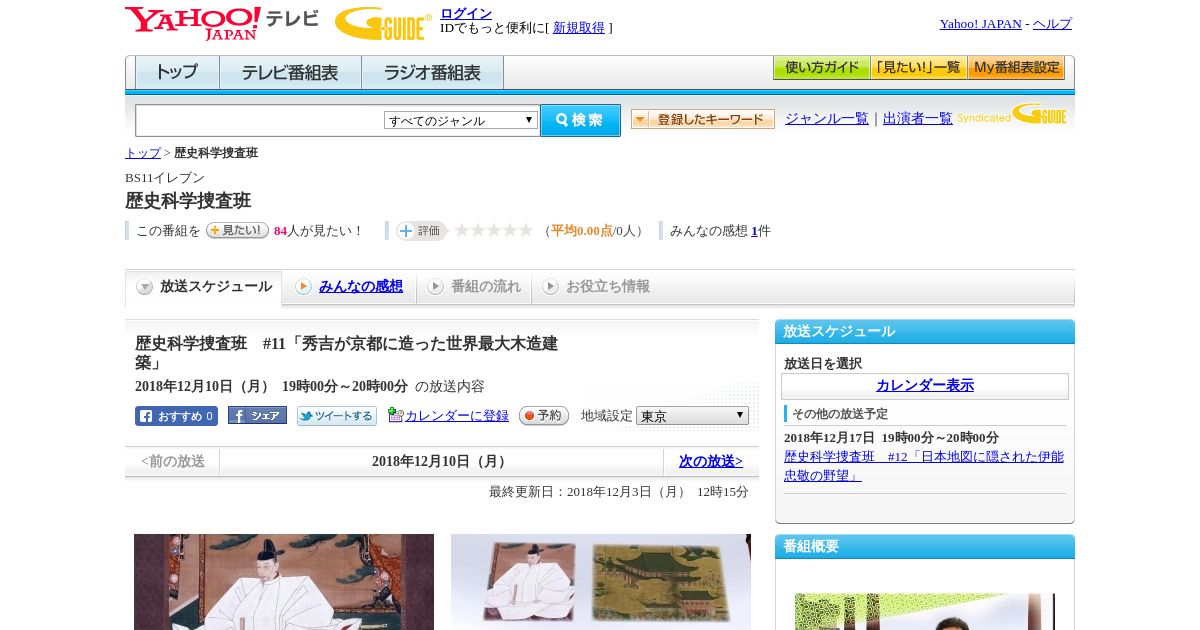This screenshot has width=1200, height=630.
Task: Switch to the 番組の流れ tab label
Action: pos(486,286)
